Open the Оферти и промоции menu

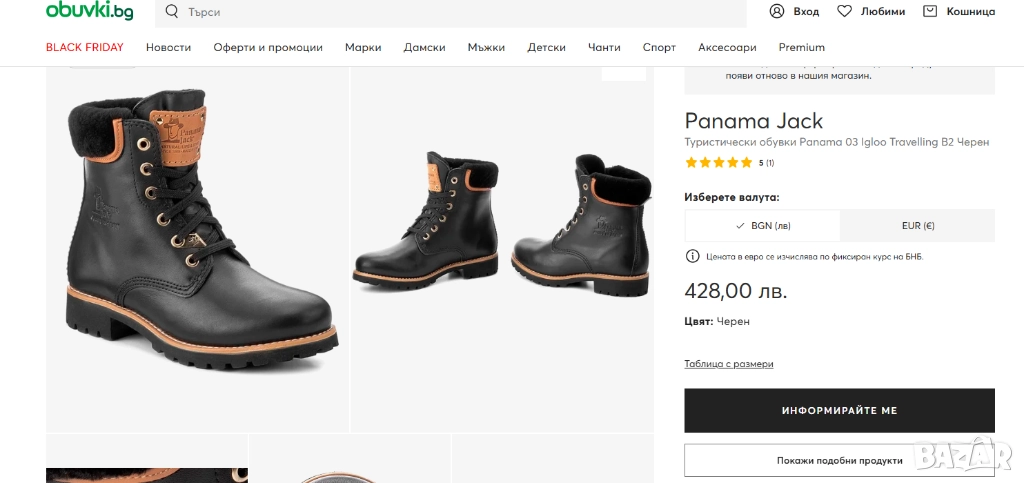click(x=268, y=47)
